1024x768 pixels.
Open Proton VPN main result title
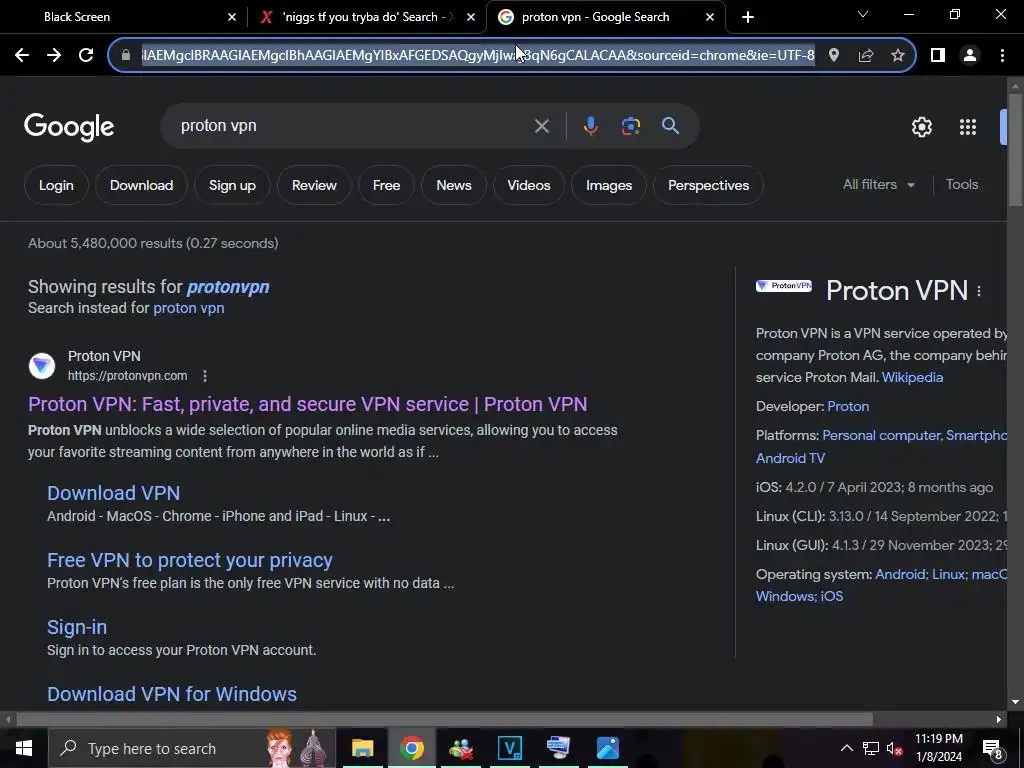click(308, 404)
